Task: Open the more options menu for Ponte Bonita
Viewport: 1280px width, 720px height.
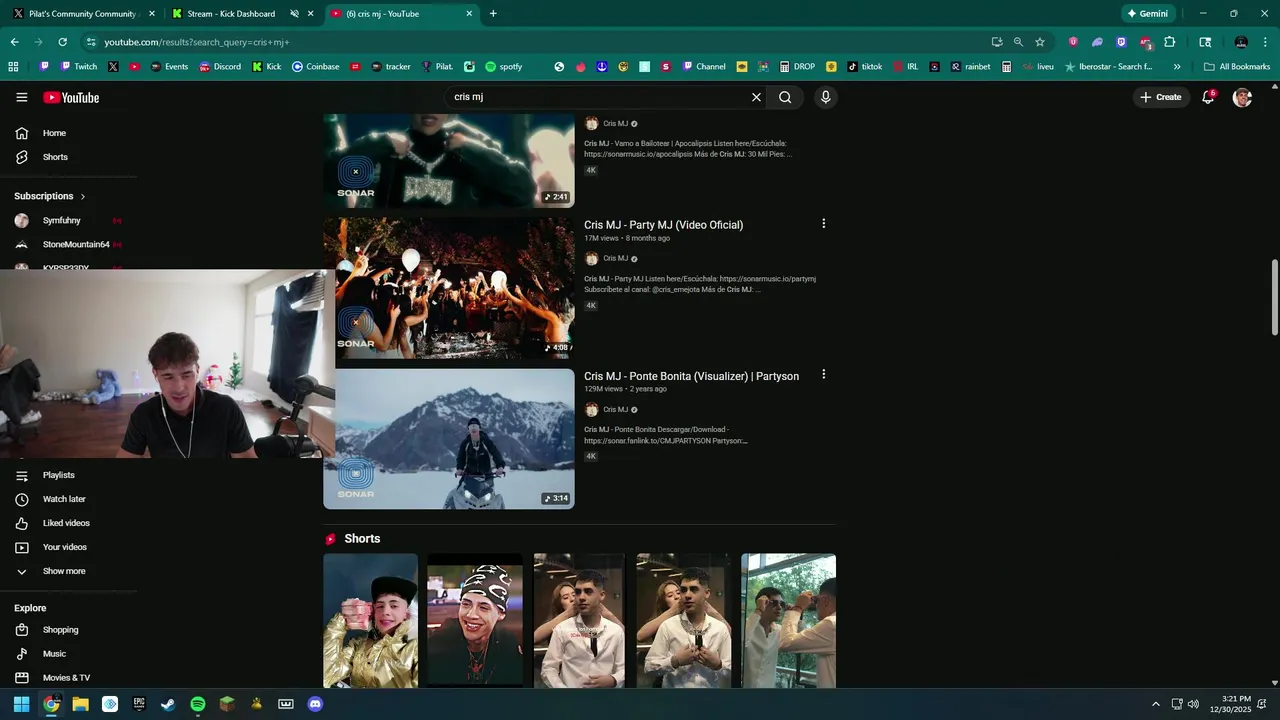Action: click(824, 374)
